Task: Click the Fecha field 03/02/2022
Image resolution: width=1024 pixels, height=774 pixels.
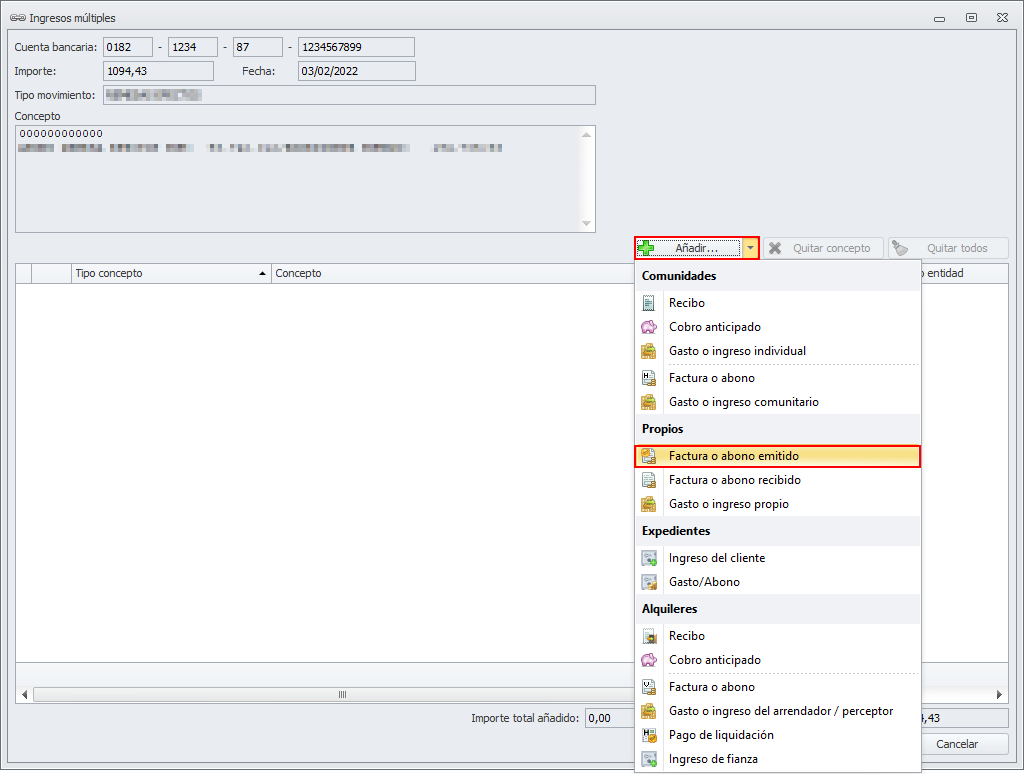Action: pyautogui.click(x=357, y=71)
